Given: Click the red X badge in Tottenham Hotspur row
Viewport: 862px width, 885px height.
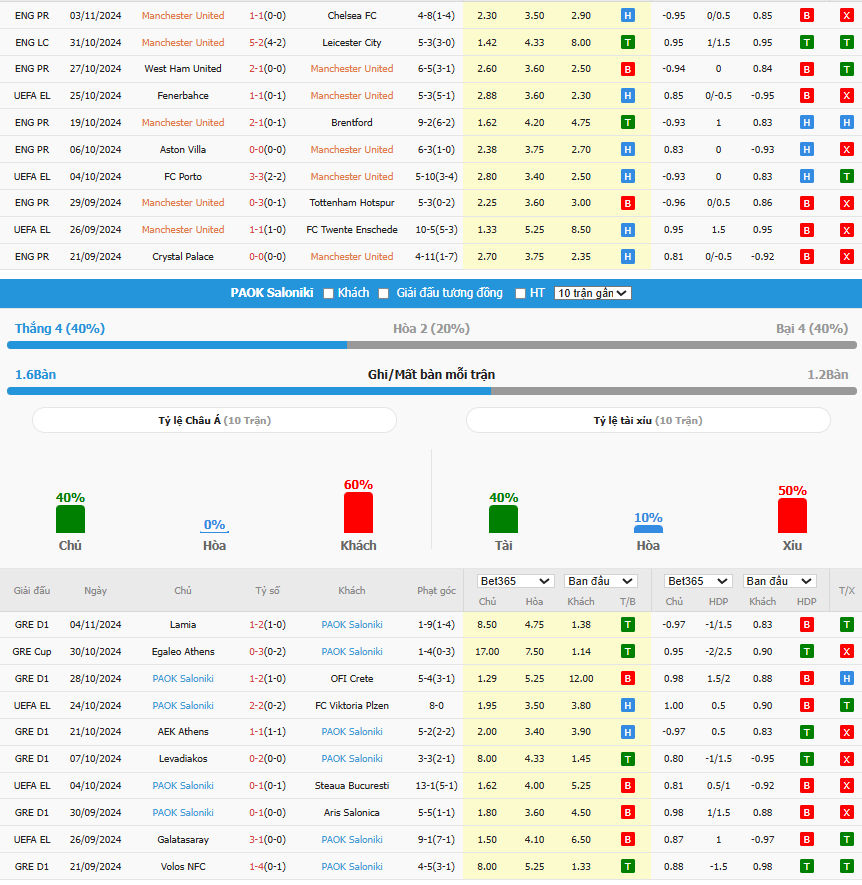Looking at the screenshot, I should tap(846, 203).
